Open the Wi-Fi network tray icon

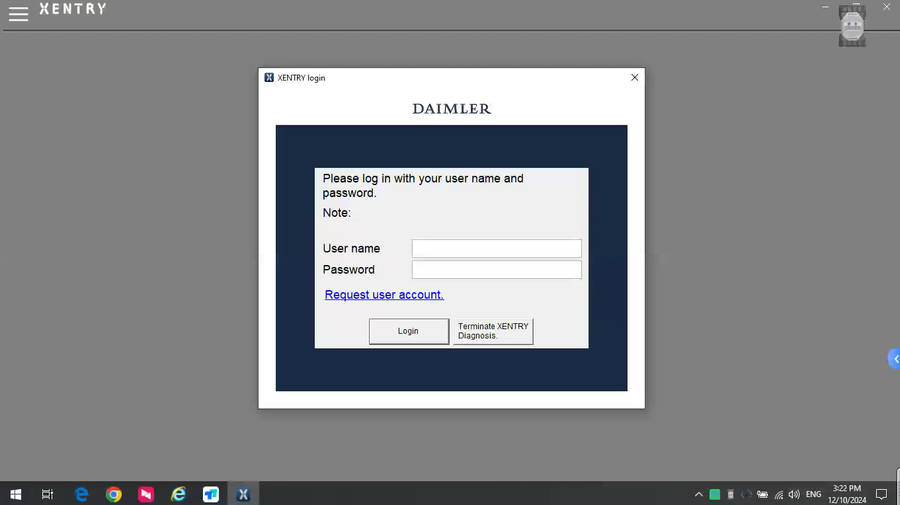coord(778,494)
